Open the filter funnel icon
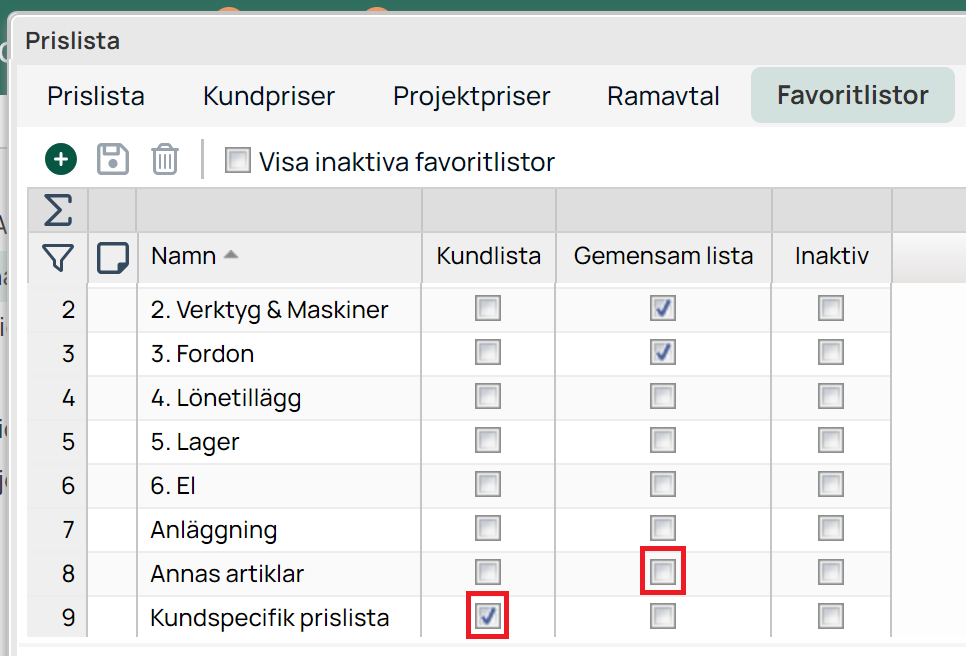This screenshot has width=966, height=656. point(58,258)
